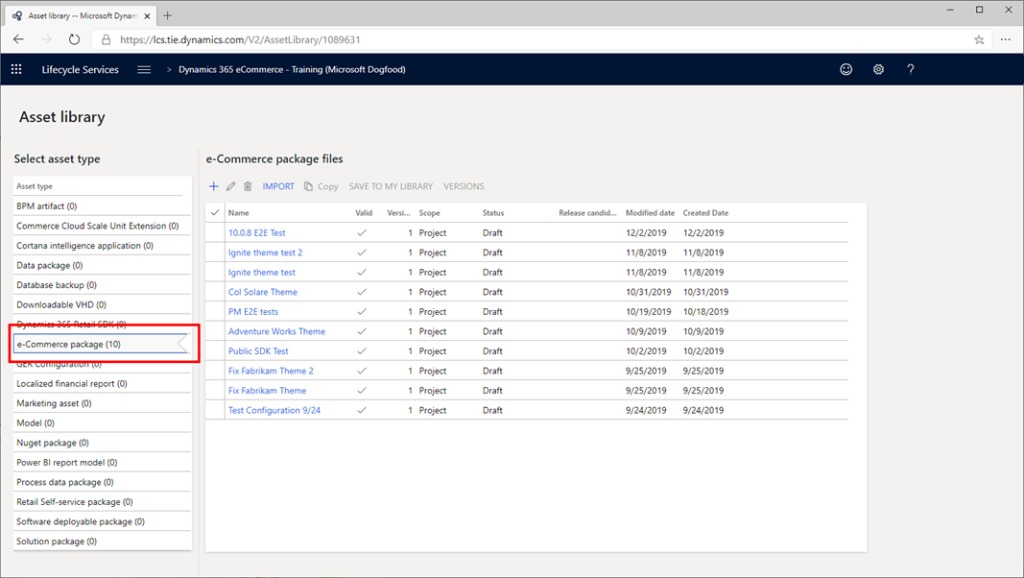Click the add (+) icon to upload a package
Screen dimensions: 1024x578
coord(213,186)
